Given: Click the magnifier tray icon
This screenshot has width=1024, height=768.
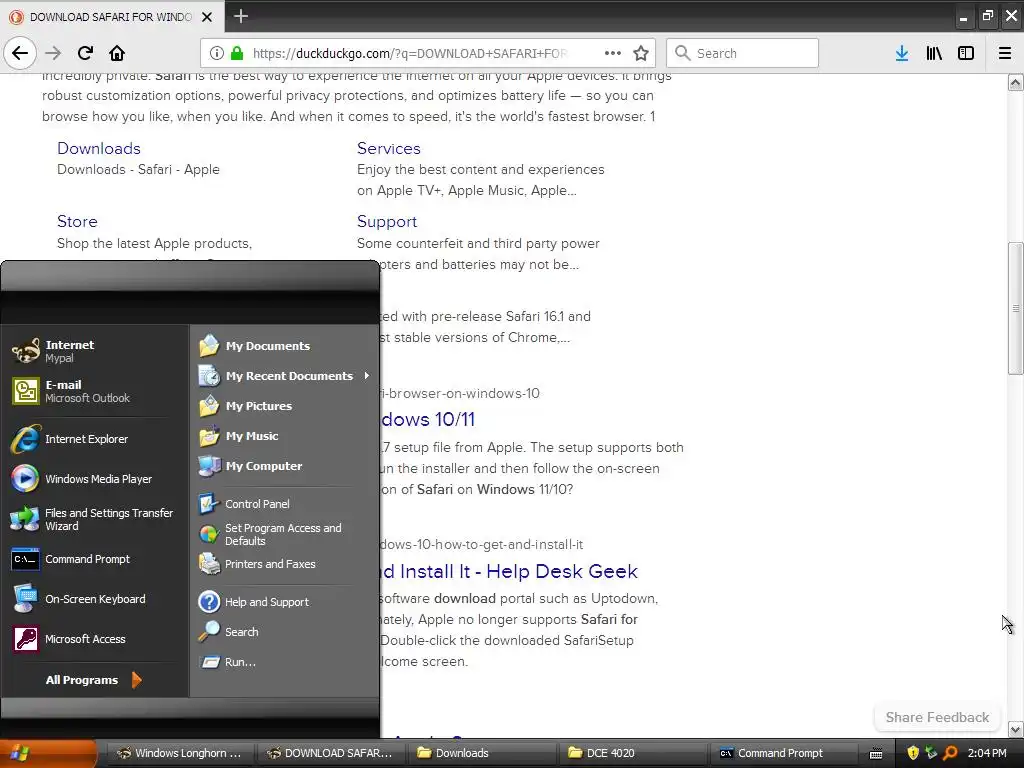Looking at the screenshot, I should tap(950, 753).
